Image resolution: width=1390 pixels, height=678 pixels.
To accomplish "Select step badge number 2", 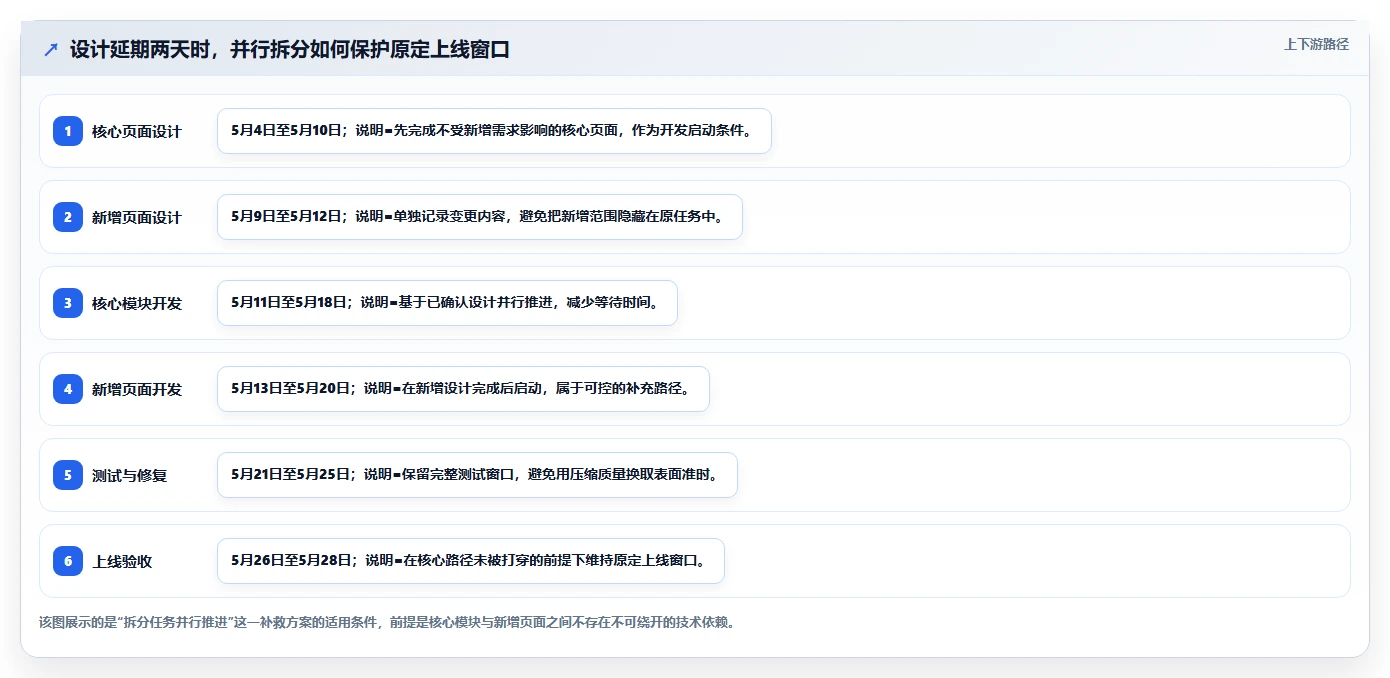I will 68,217.
